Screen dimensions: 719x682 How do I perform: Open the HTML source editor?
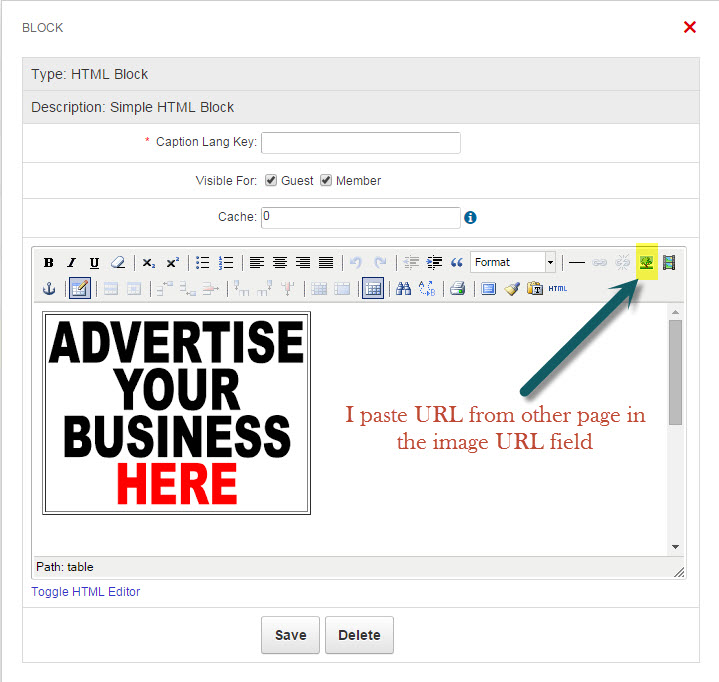click(x=558, y=288)
